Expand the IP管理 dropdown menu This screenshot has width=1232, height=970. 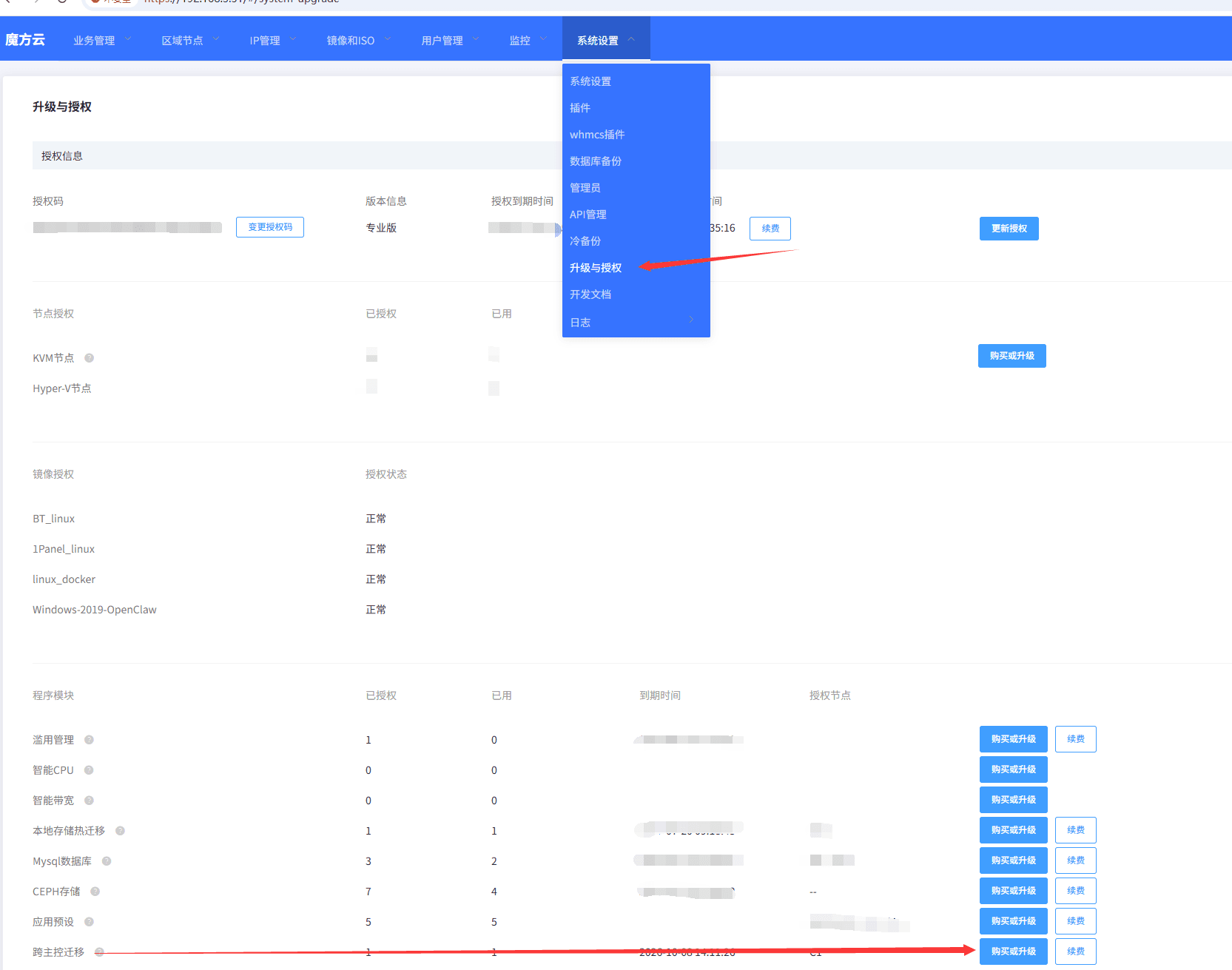[x=273, y=40]
